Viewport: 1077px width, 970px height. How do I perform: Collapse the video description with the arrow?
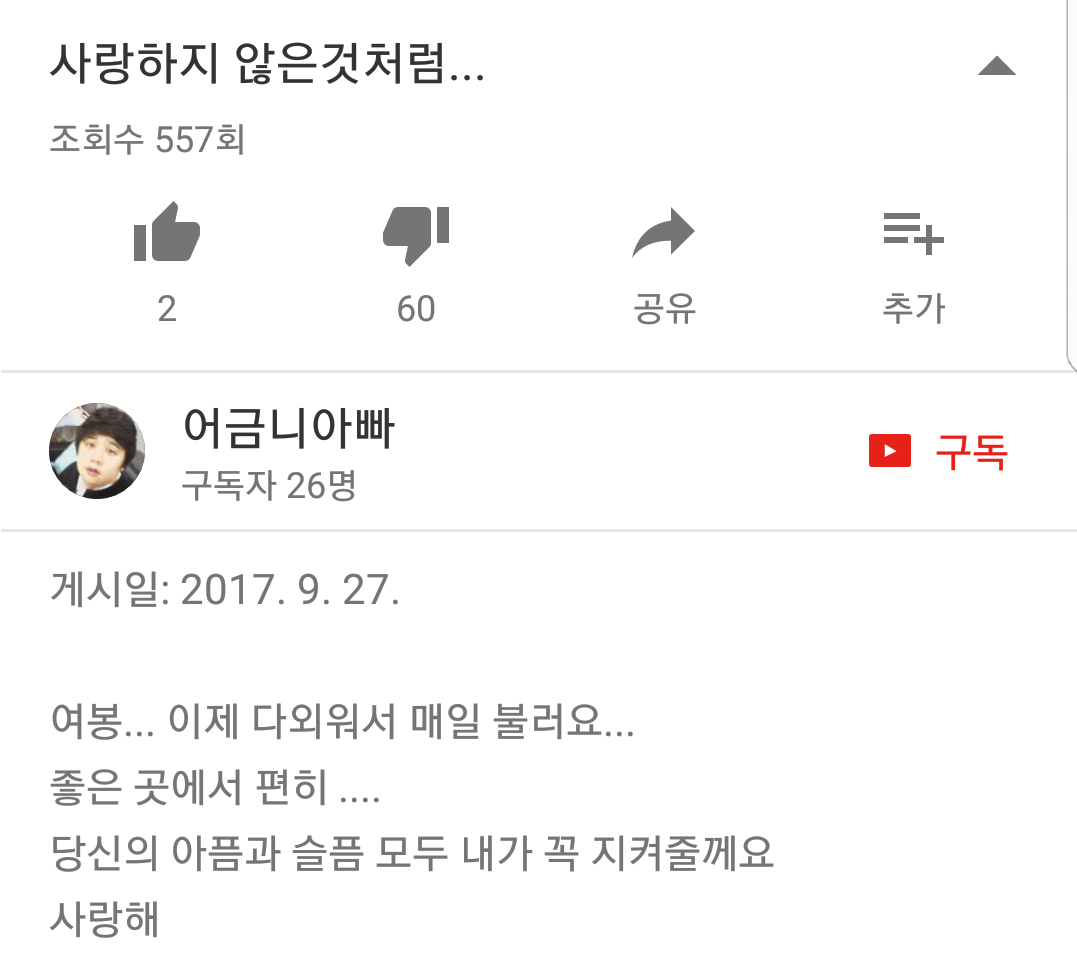pos(997,66)
